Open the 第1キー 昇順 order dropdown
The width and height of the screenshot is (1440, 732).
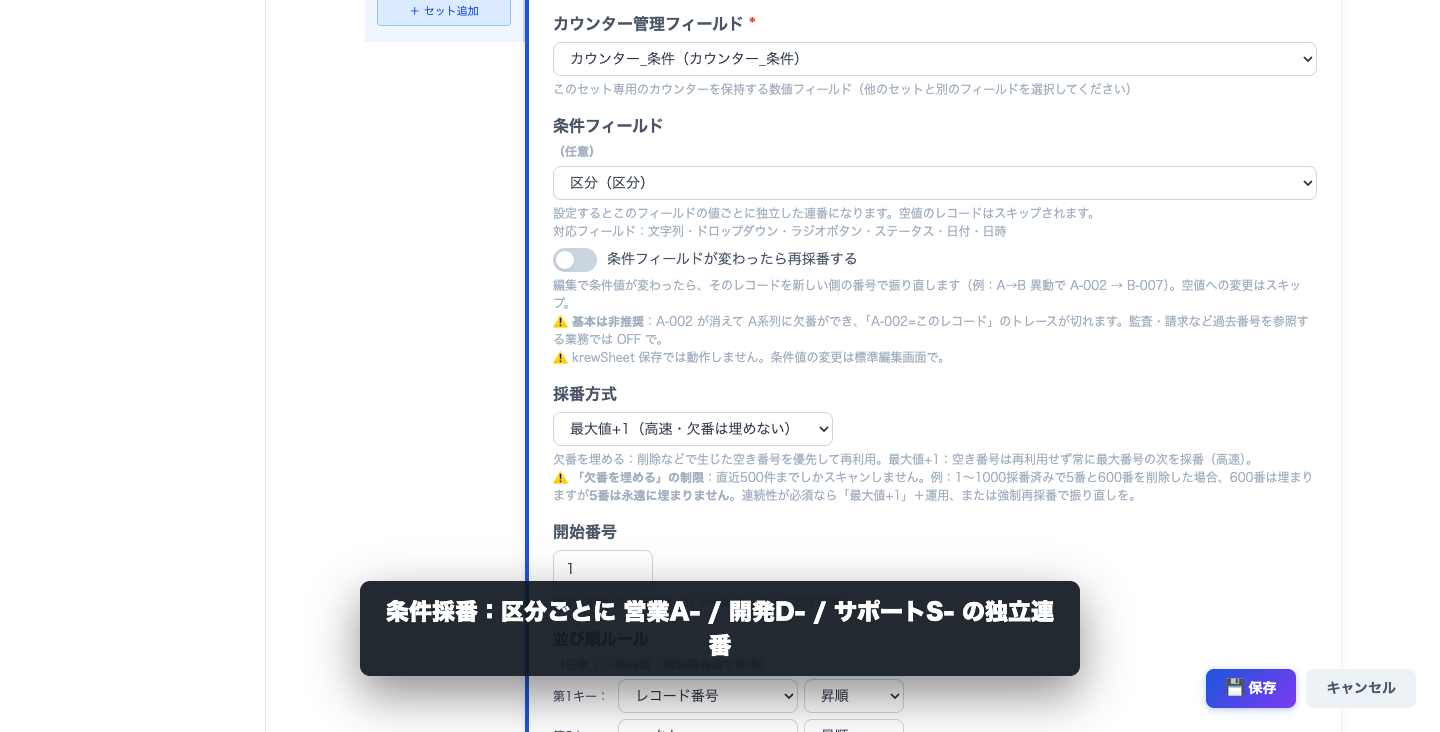pos(853,696)
